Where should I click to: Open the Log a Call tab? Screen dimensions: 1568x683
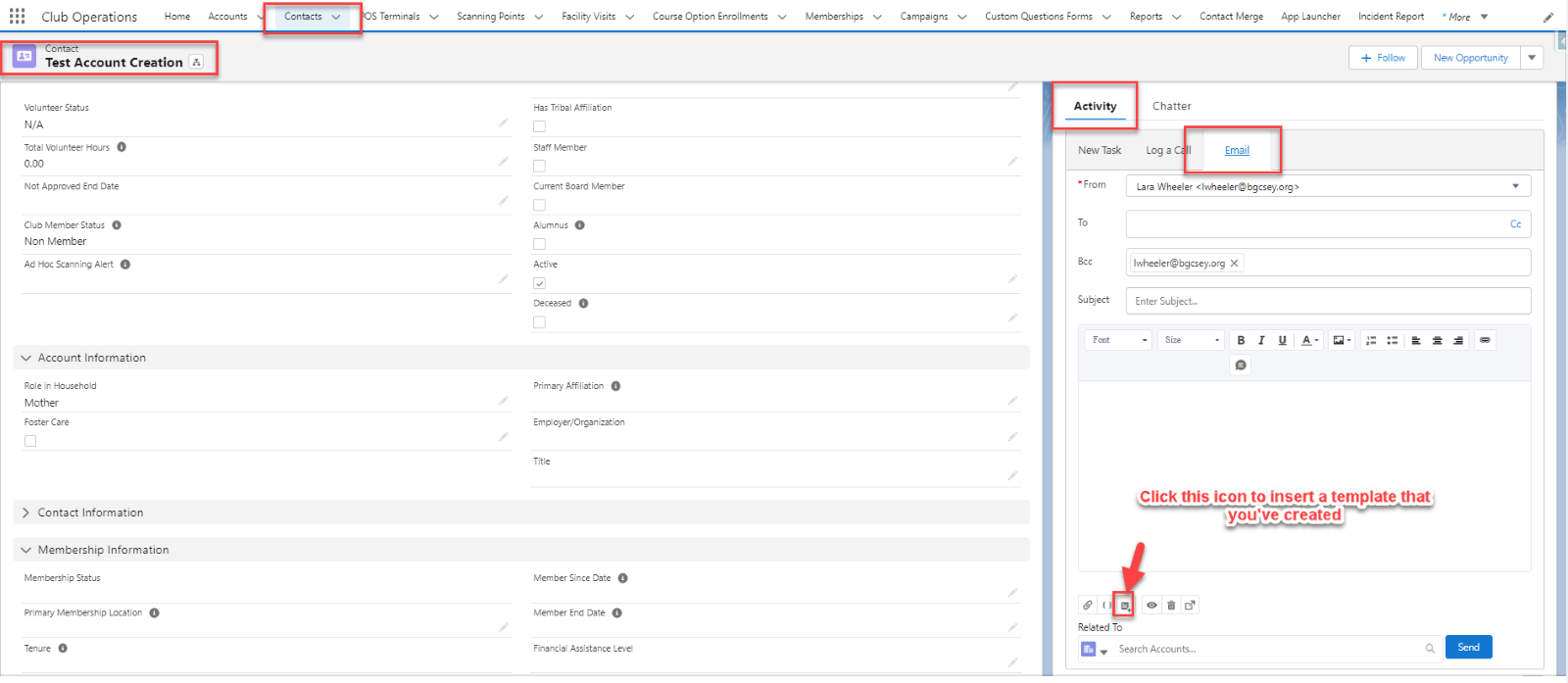(x=1167, y=150)
